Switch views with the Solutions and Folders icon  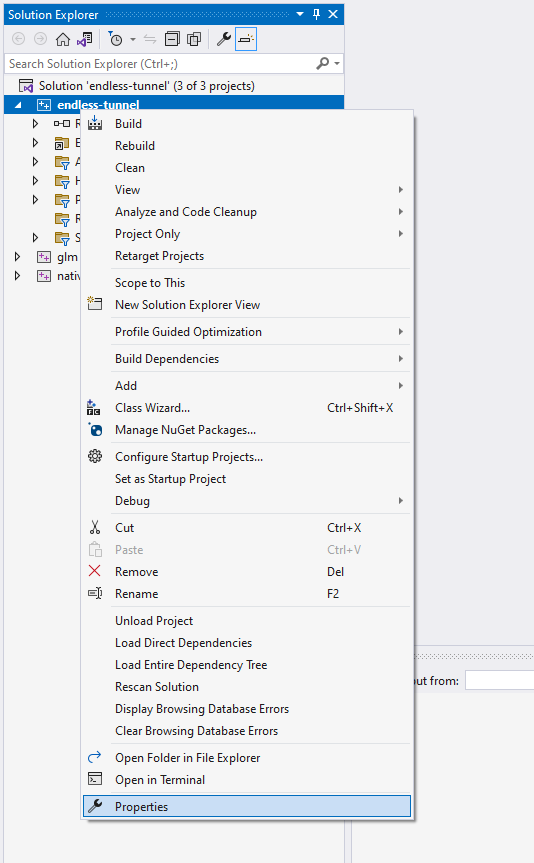[x=84, y=39]
